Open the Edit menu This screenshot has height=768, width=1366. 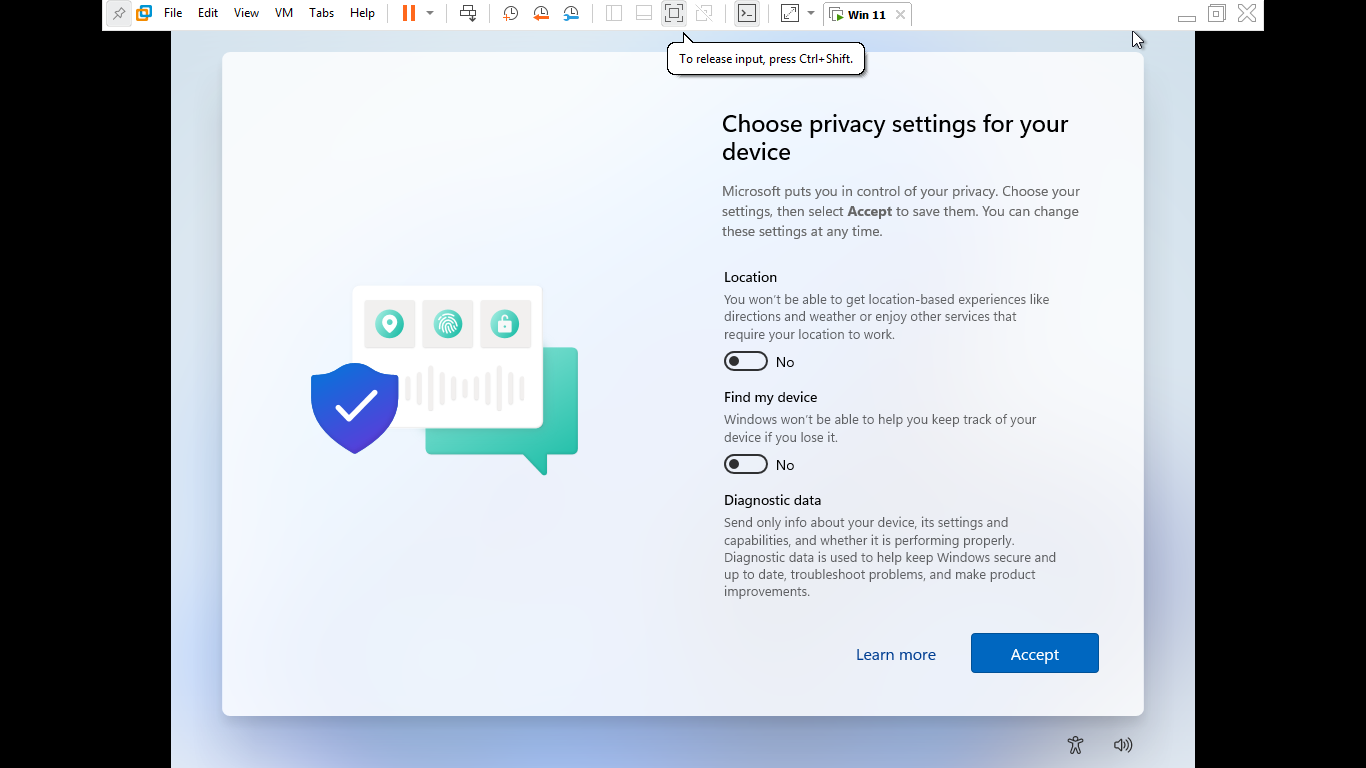[208, 14]
